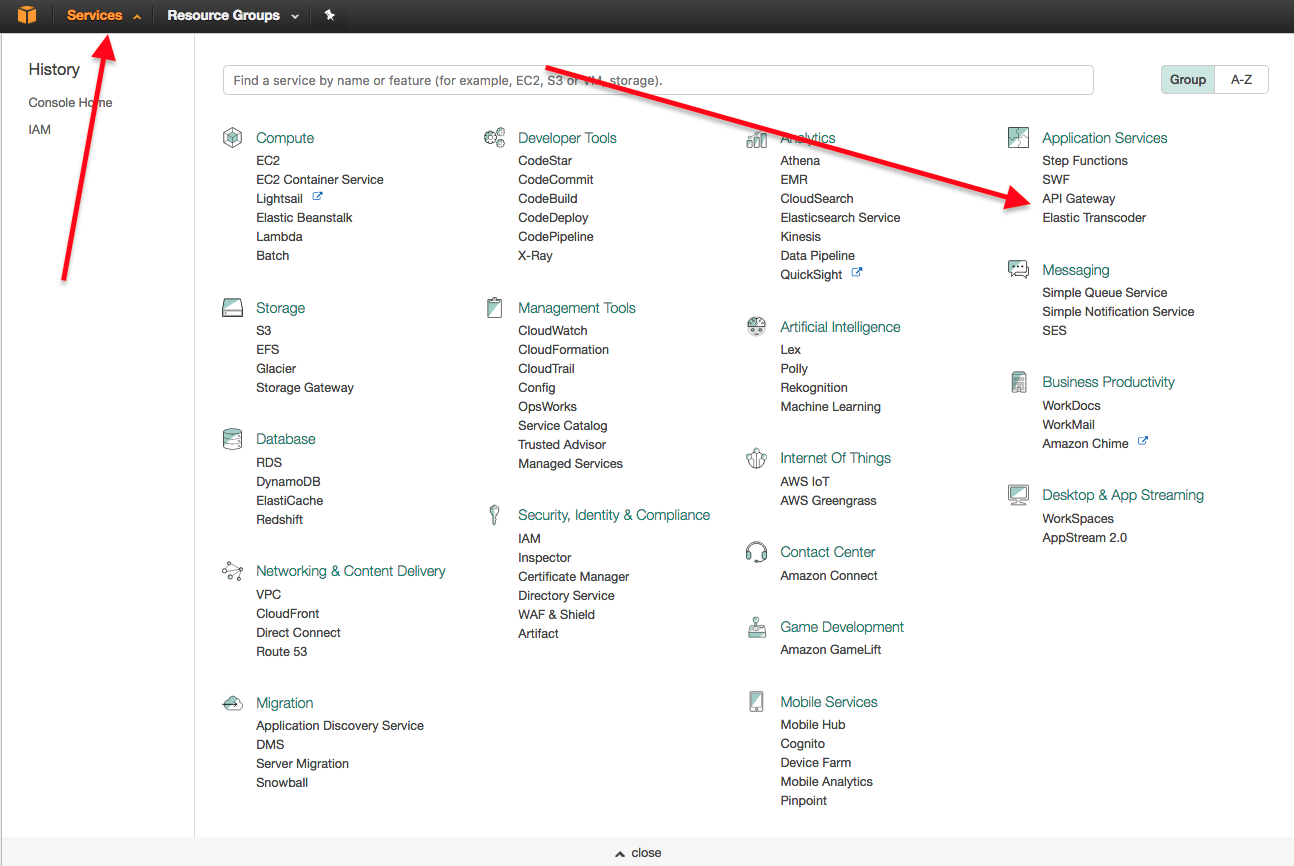Open the Kinesis service

pyautogui.click(x=801, y=237)
